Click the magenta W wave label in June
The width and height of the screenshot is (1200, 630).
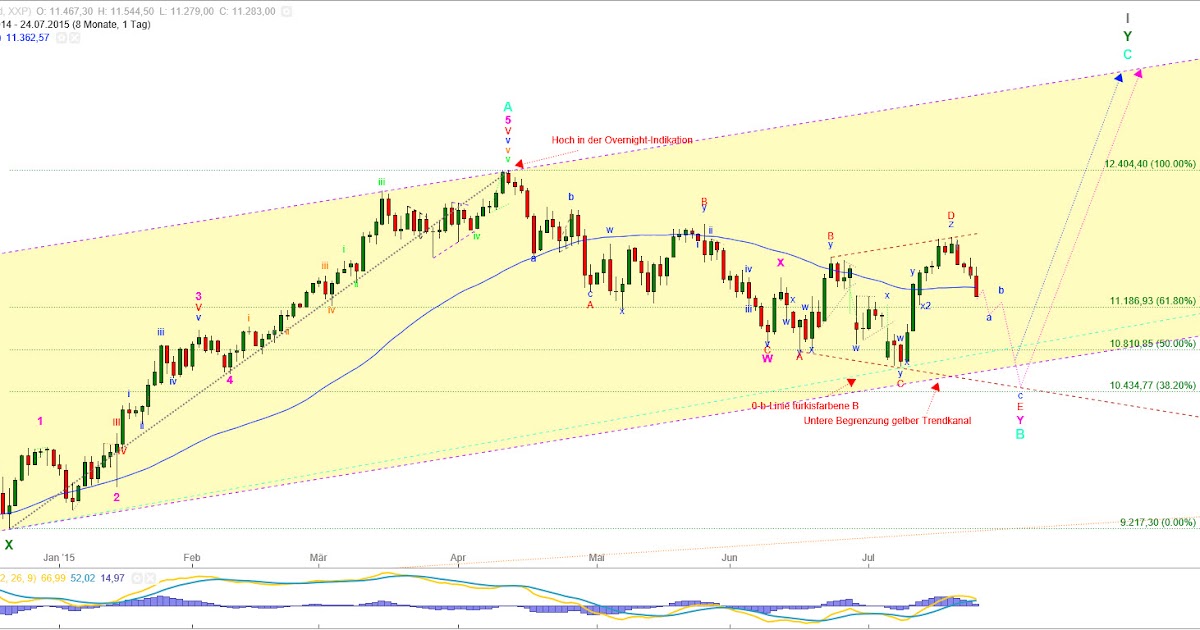pyautogui.click(x=767, y=357)
